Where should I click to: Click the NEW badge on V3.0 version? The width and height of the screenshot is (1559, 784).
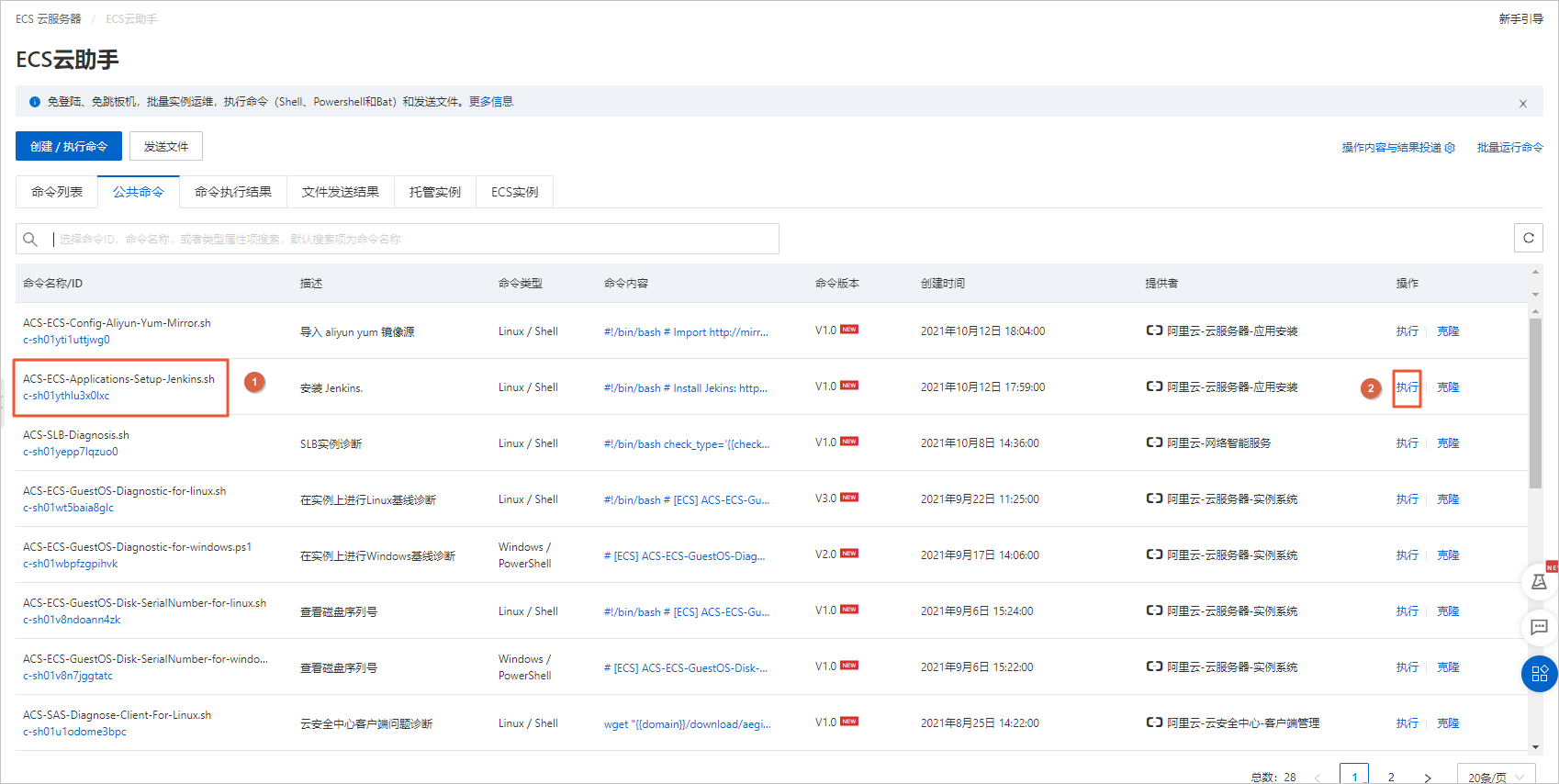[x=849, y=498]
